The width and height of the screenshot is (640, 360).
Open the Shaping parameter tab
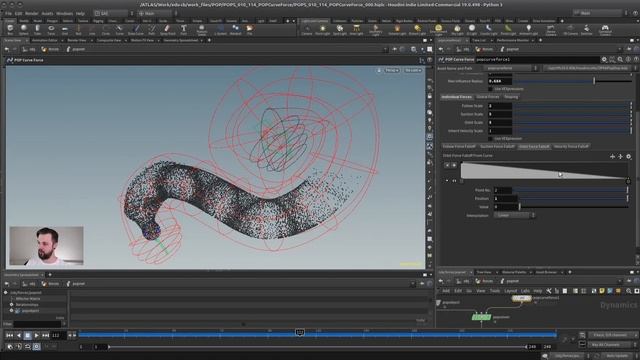point(511,97)
